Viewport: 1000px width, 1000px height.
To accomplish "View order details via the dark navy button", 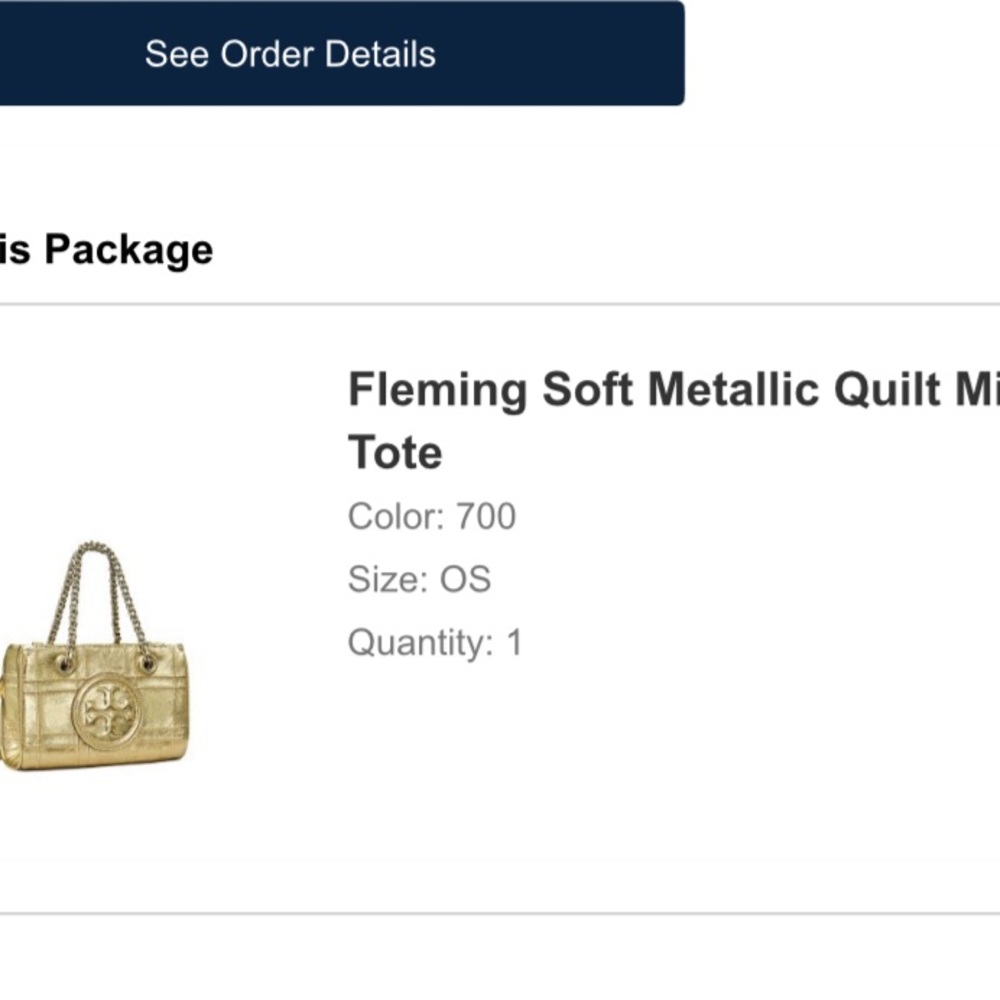I will [290, 54].
